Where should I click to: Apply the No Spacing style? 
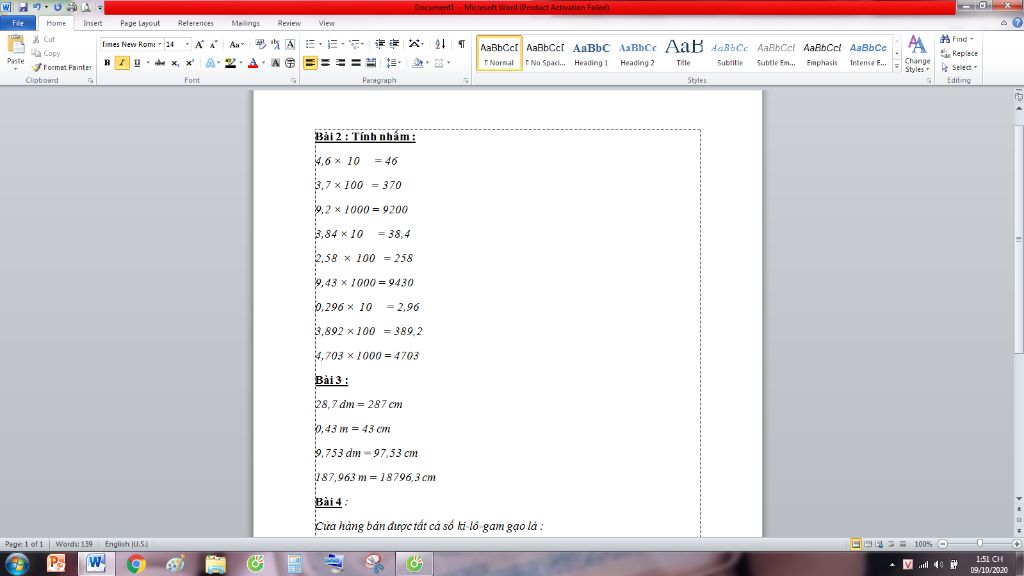545,53
